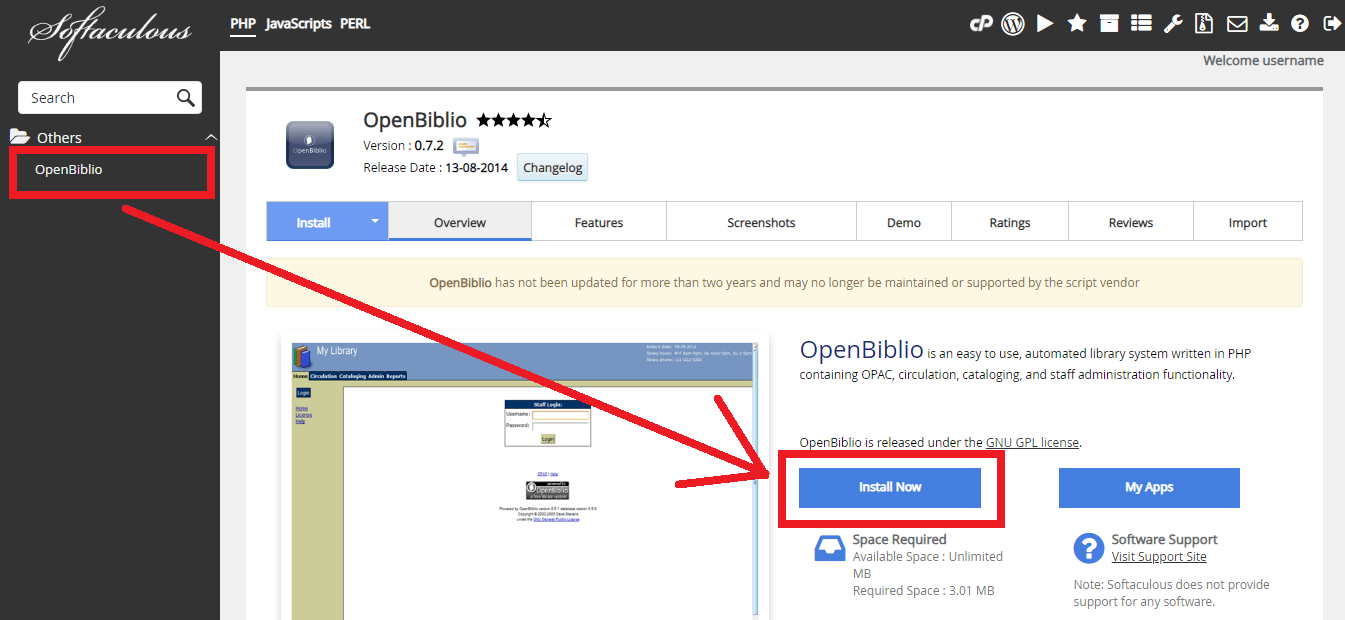Open the version note popup beside 0.7.2
This screenshot has height=620, width=1345.
click(x=464, y=146)
